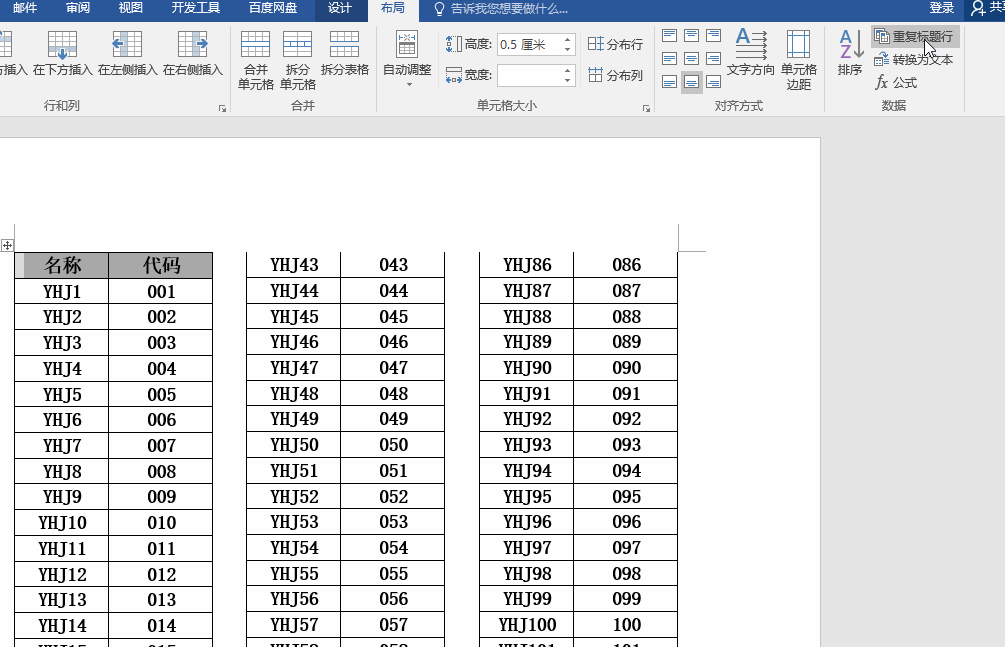Click 登录 to sign in

click(x=942, y=8)
